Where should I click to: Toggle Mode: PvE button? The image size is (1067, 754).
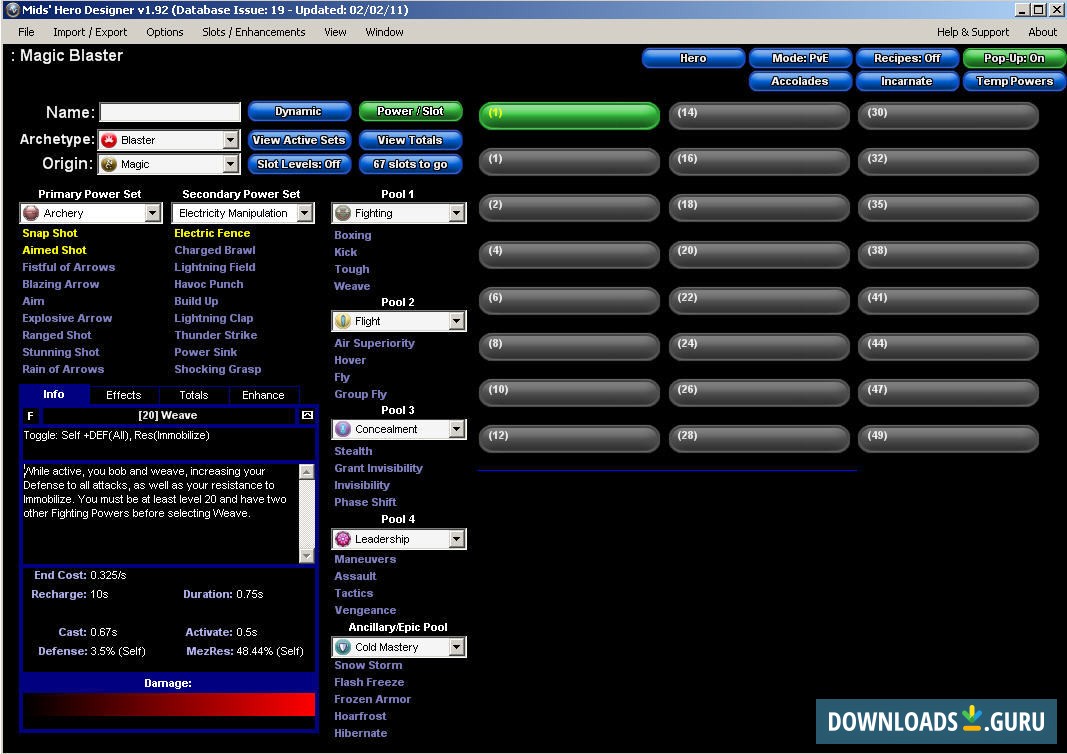800,59
